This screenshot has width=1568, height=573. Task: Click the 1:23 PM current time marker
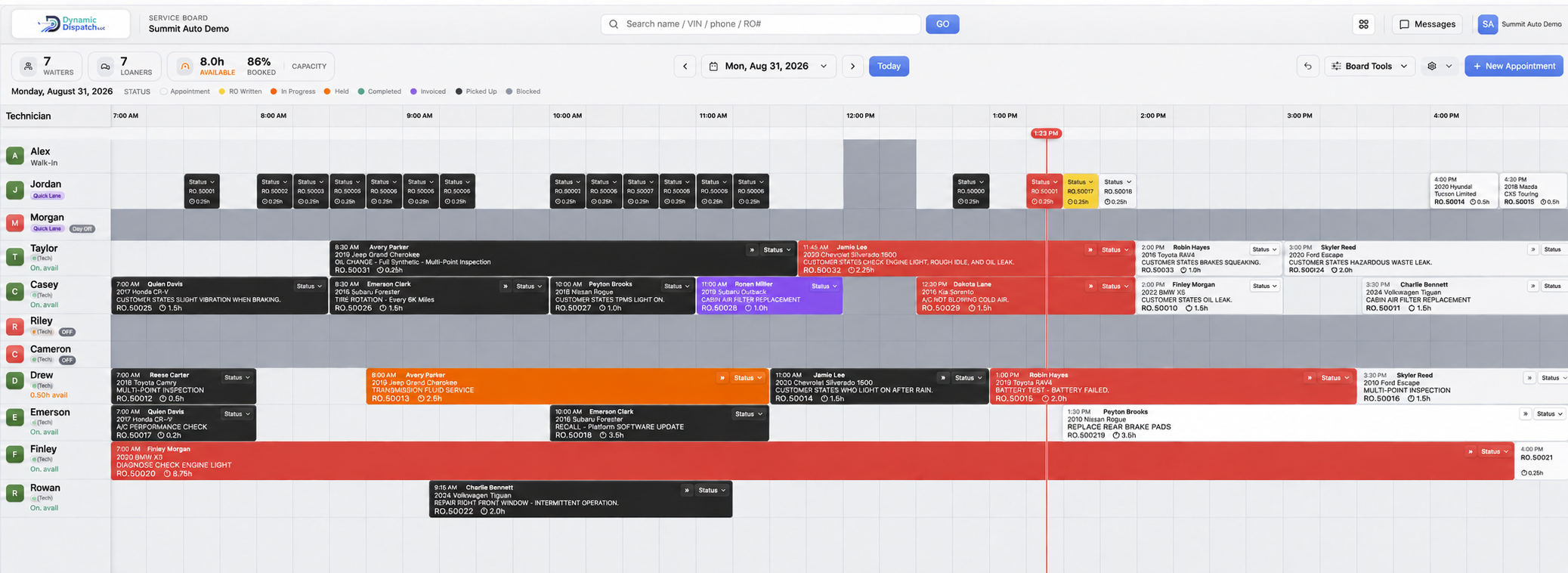coord(1046,133)
